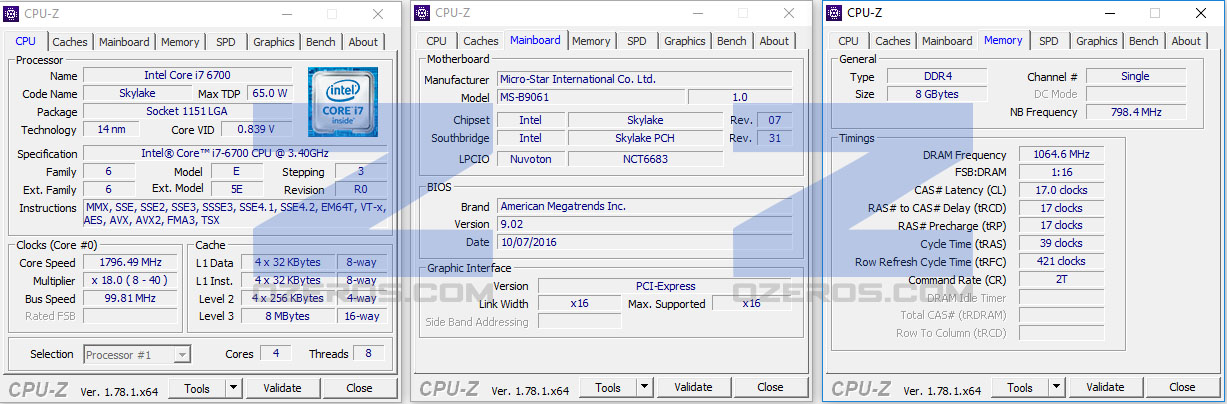Show the Graphics tab in the middle window
Viewport: 1227px width, 404px height.
click(685, 42)
